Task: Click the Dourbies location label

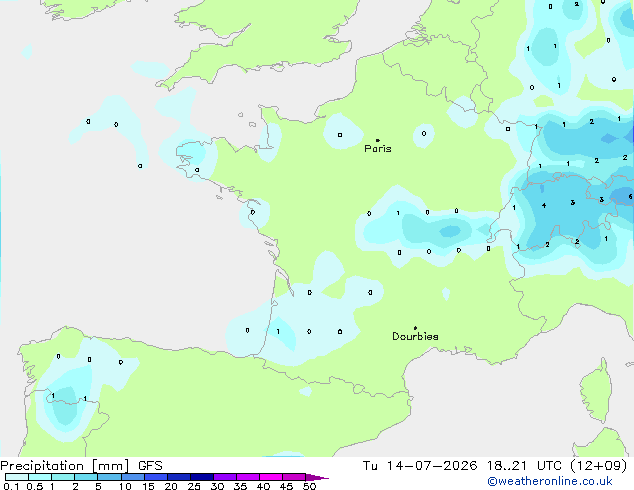Action: point(415,336)
